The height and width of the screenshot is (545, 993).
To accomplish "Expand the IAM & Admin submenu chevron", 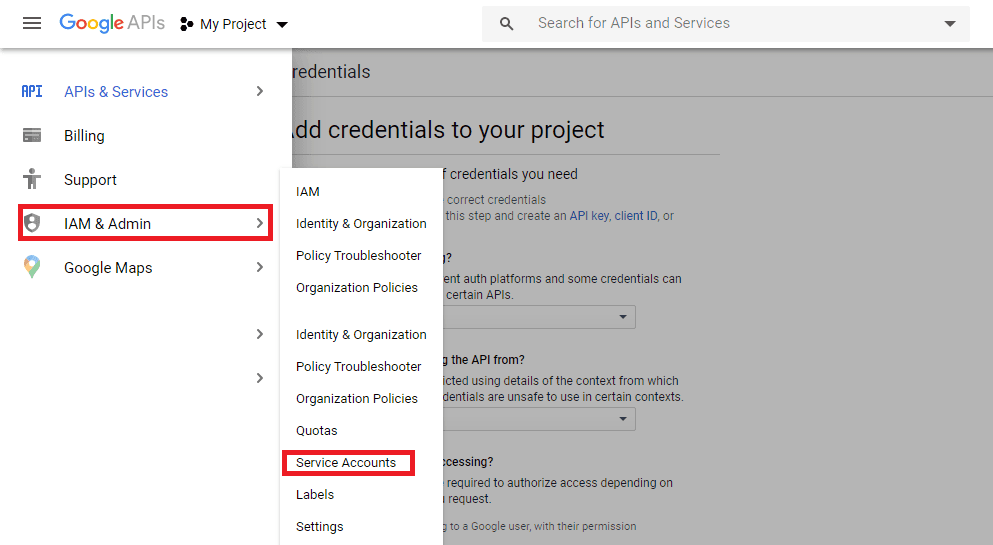I will (260, 223).
